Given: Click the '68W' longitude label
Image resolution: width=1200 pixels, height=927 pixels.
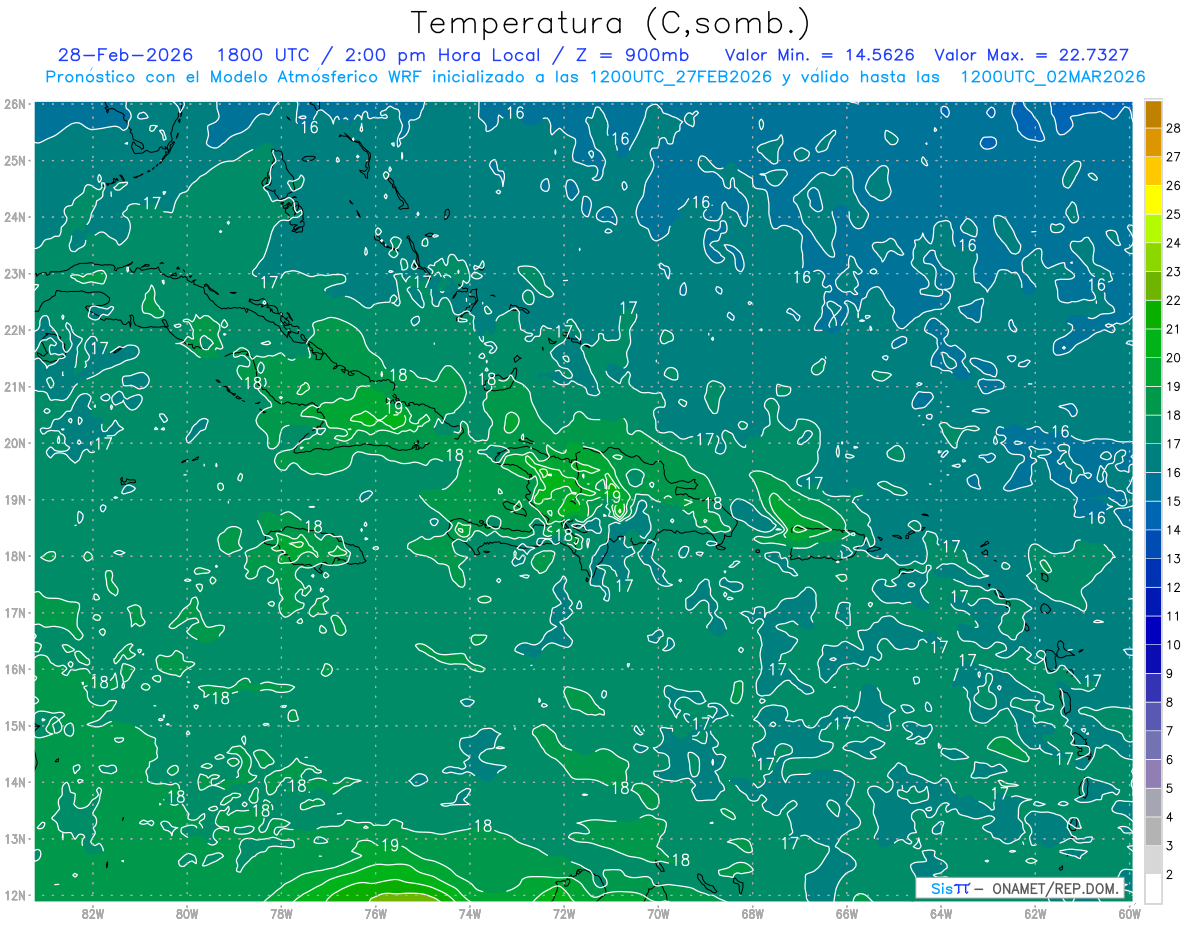Looking at the screenshot, I should [x=753, y=913].
